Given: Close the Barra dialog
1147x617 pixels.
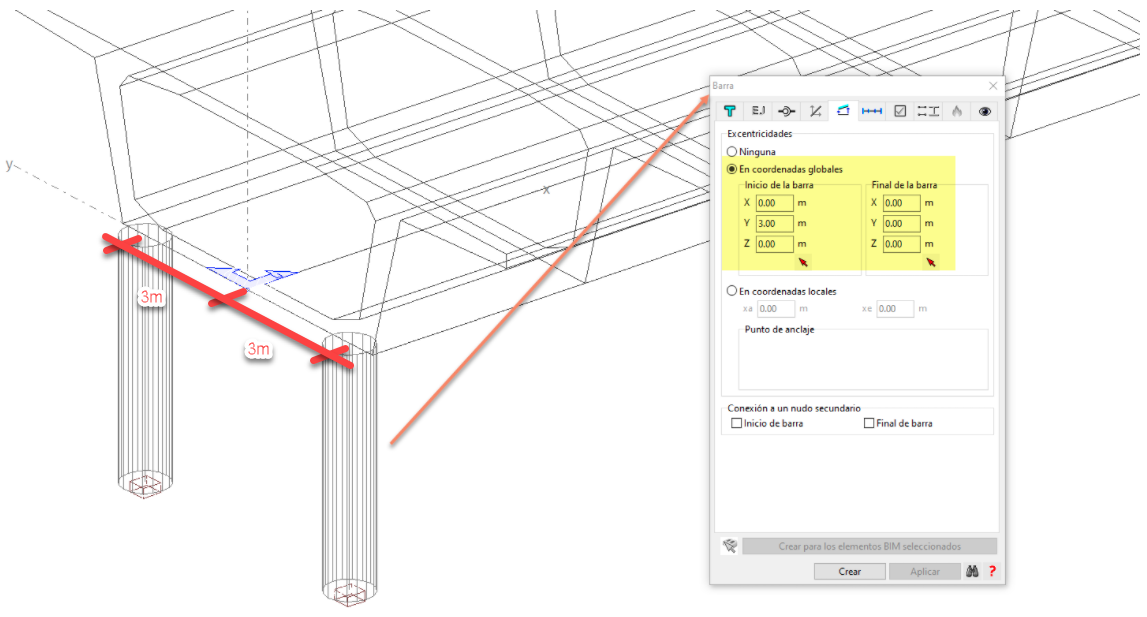Looking at the screenshot, I should [x=993, y=86].
